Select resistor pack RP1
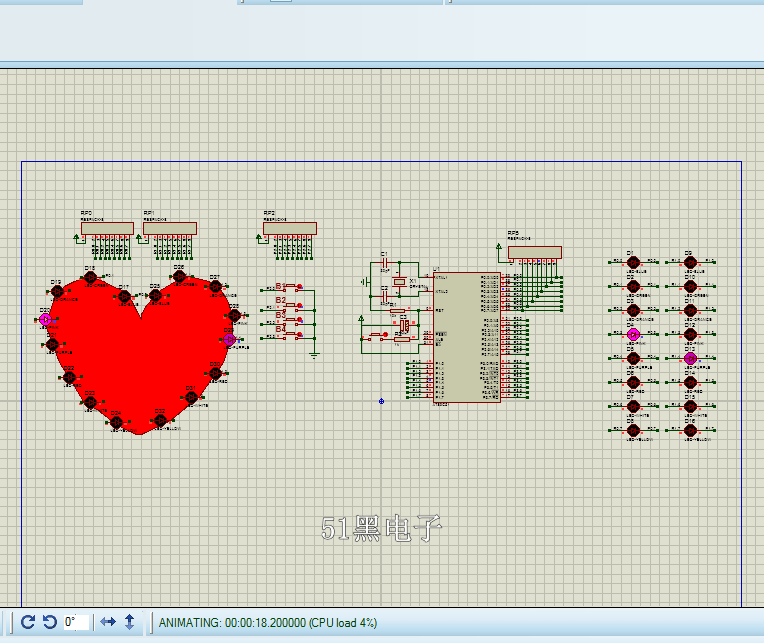The image size is (764, 643). 170,228
